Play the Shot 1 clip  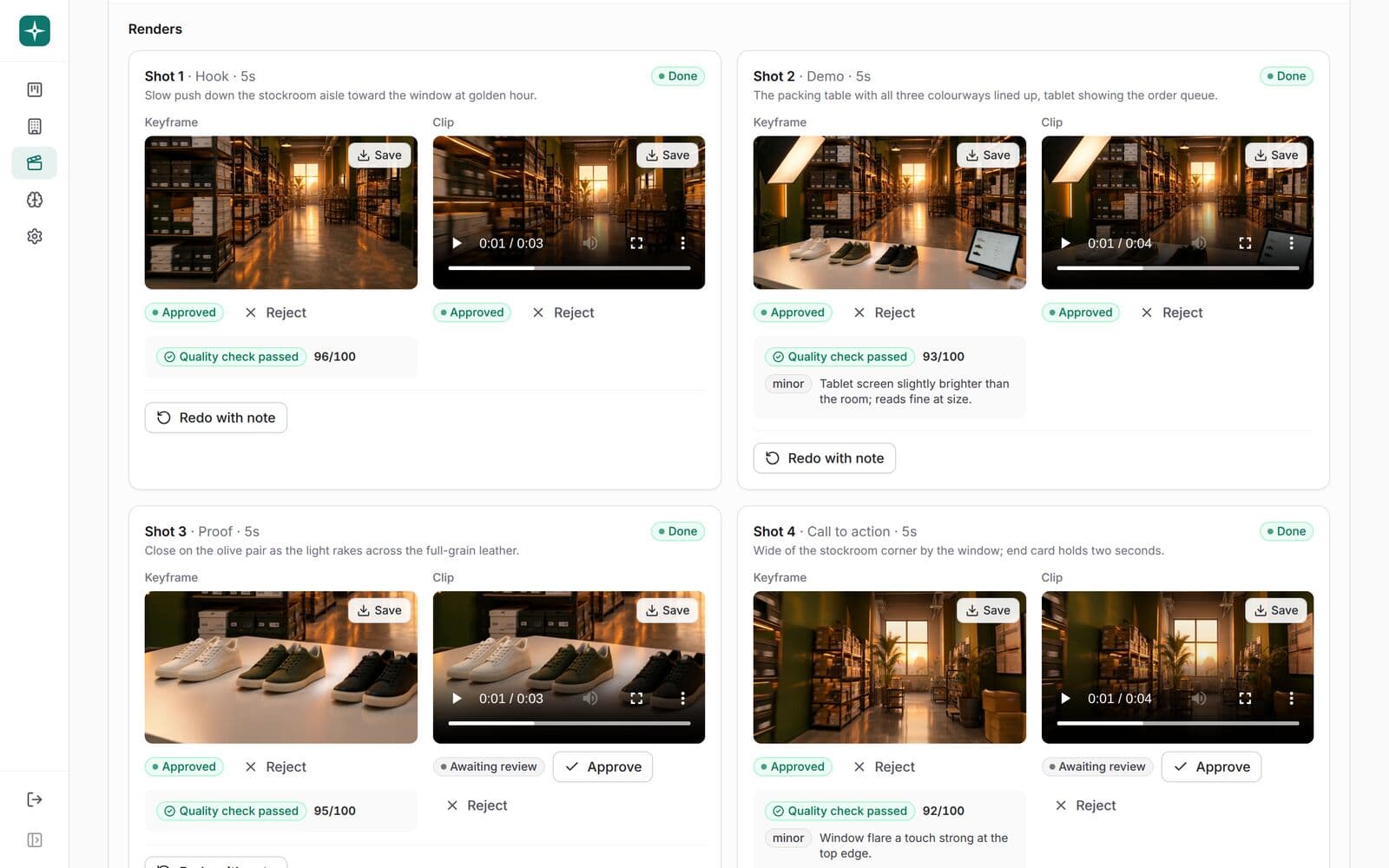[x=457, y=243]
